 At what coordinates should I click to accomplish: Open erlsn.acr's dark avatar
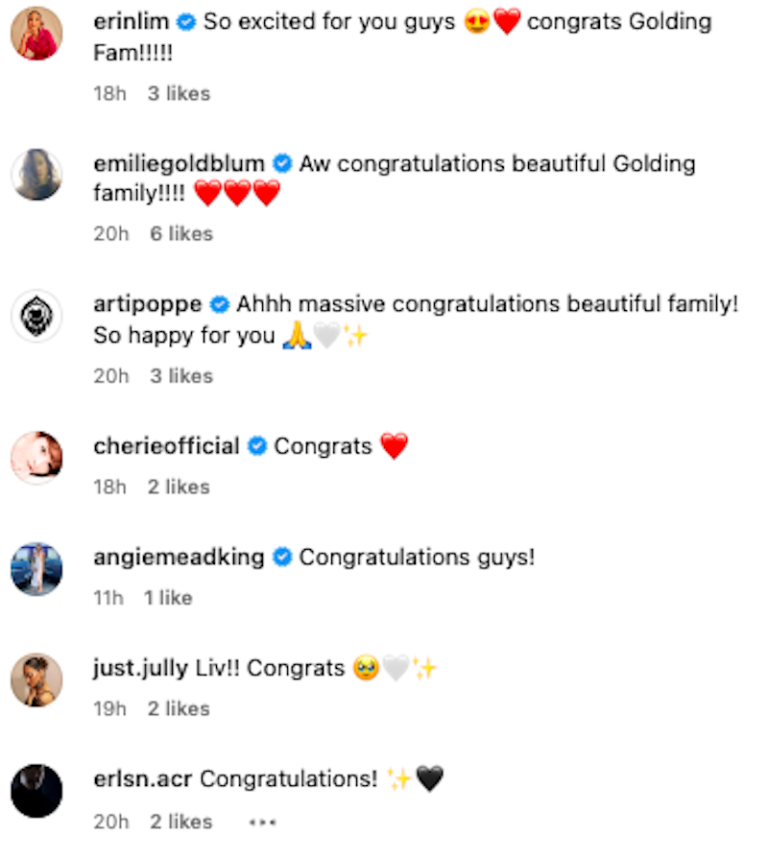(37, 791)
